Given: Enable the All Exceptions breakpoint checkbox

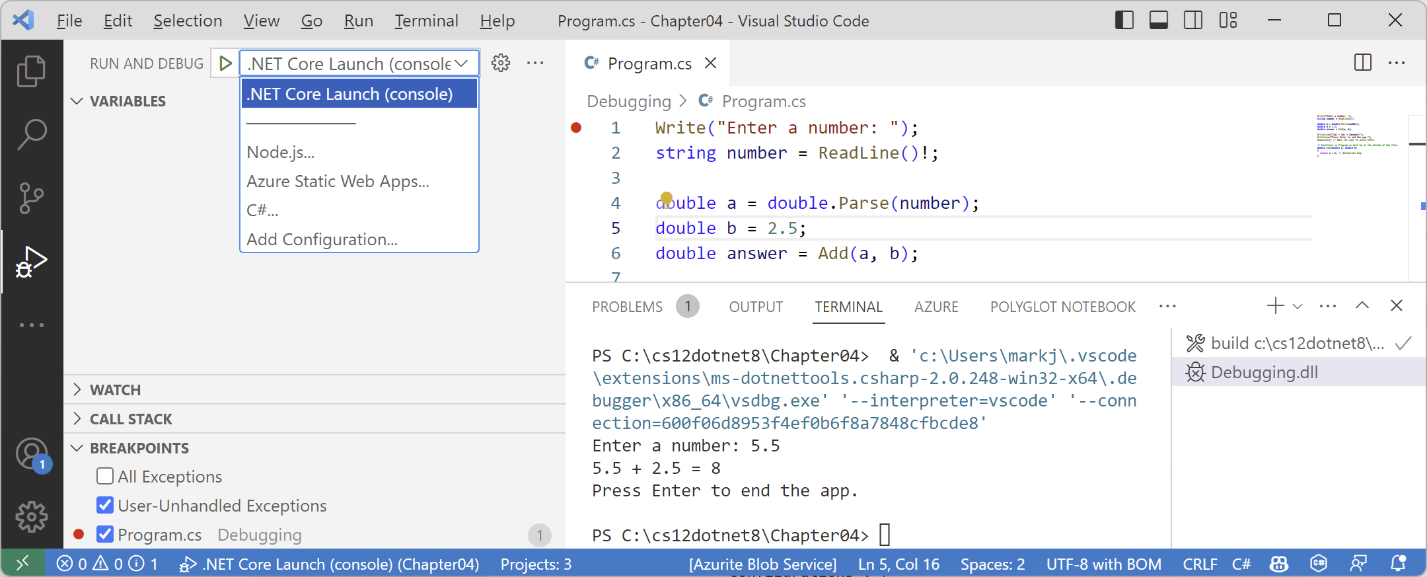Looking at the screenshot, I should click(105, 476).
